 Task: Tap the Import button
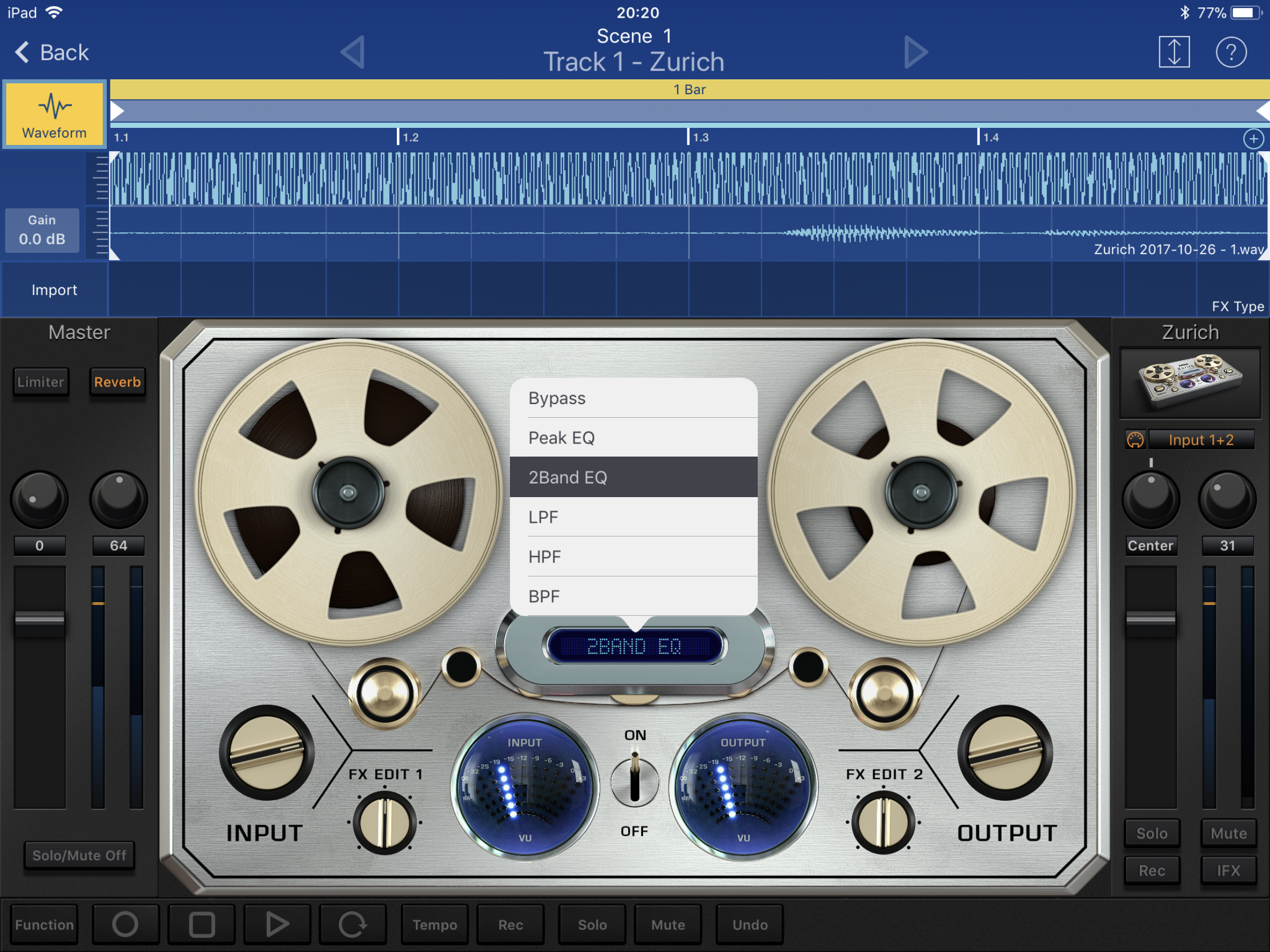(54, 290)
